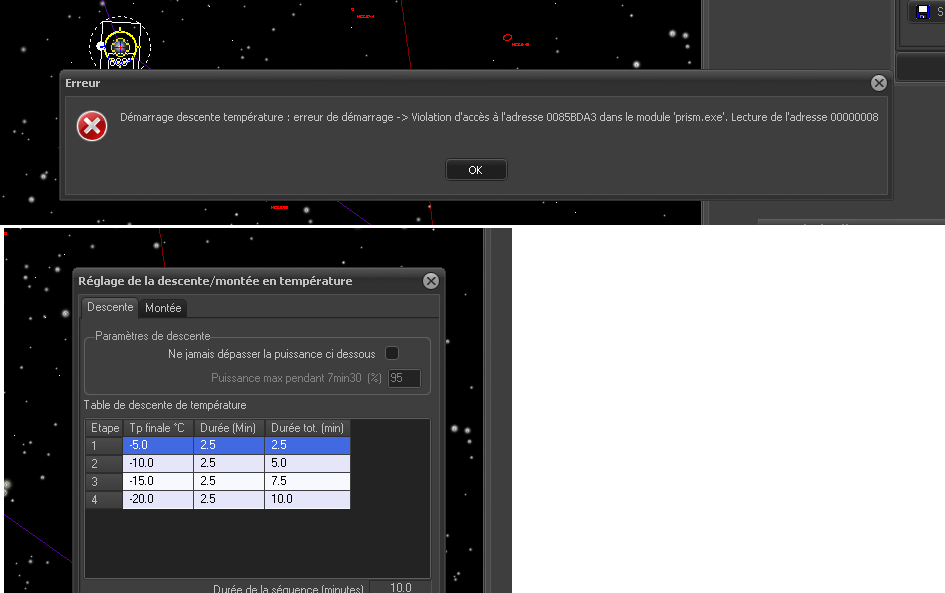945x593 pixels.
Task: Close the Réglage de la descente/montée dialog
Action: [431, 281]
